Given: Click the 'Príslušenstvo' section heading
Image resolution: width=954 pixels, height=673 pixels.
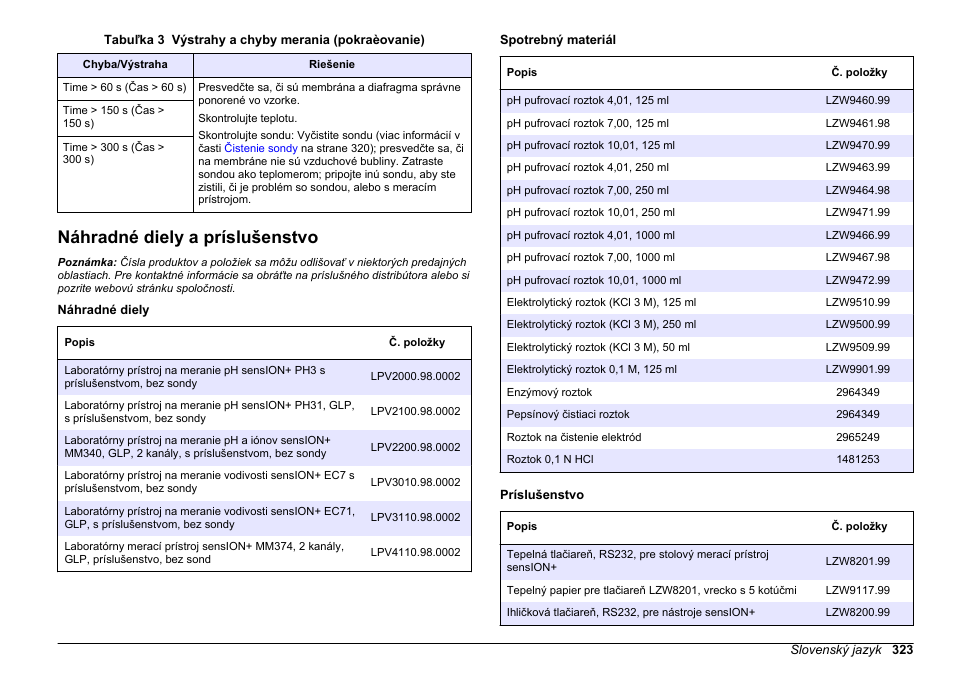Looking at the screenshot, I should [x=542, y=495].
